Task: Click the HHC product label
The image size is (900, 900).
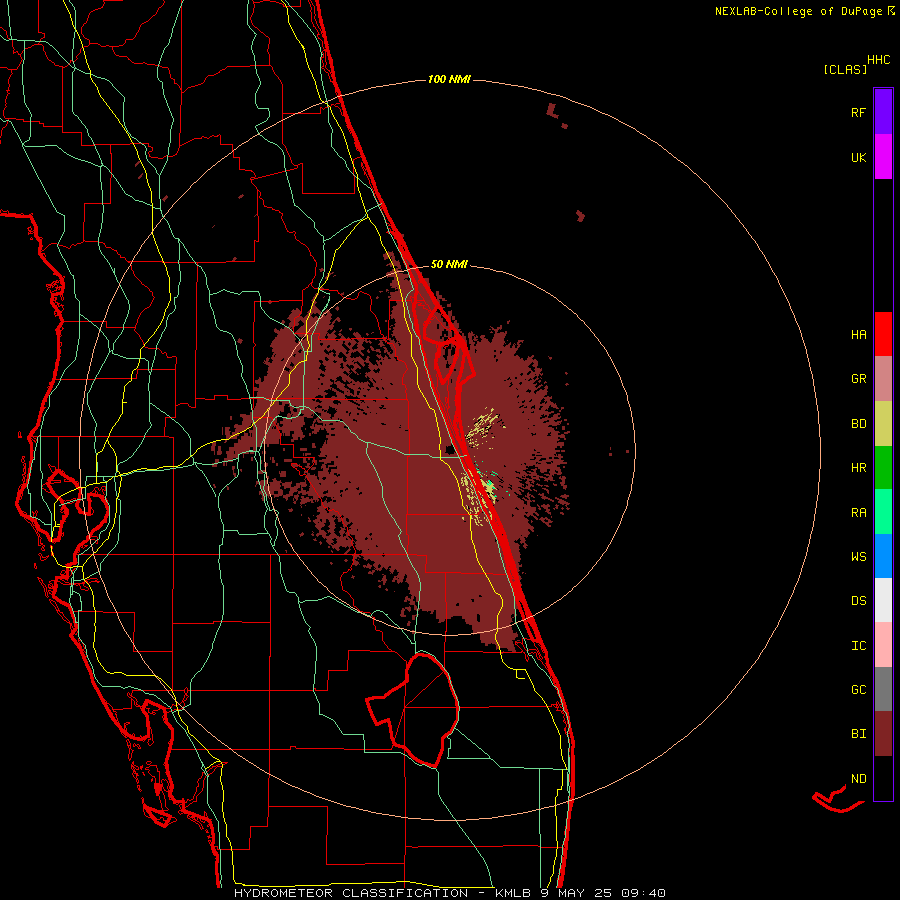Action: tap(879, 60)
